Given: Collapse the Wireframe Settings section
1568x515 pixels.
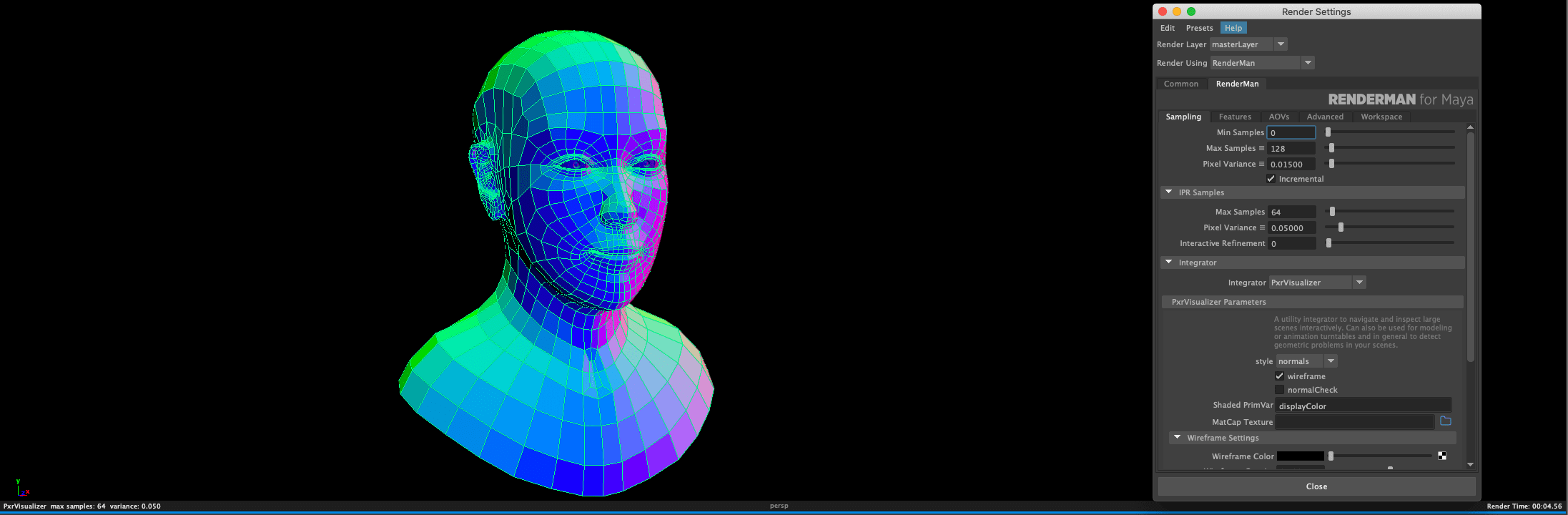Looking at the screenshot, I should [1178, 437].
